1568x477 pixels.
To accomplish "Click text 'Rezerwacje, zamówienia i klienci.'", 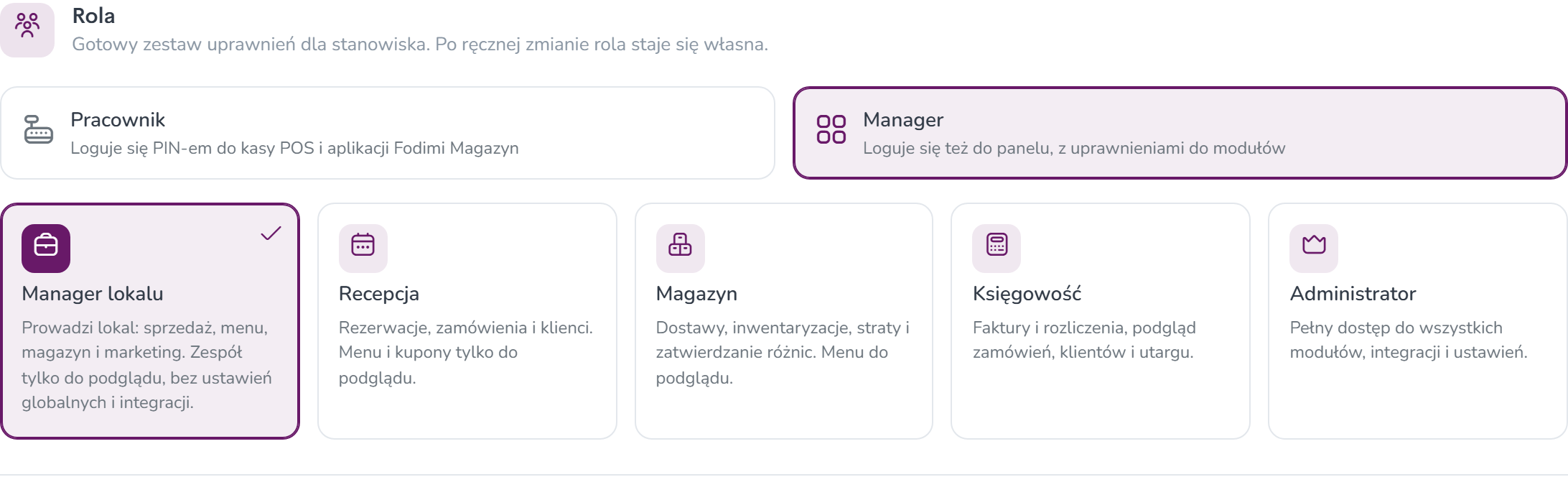I will 466,328.
